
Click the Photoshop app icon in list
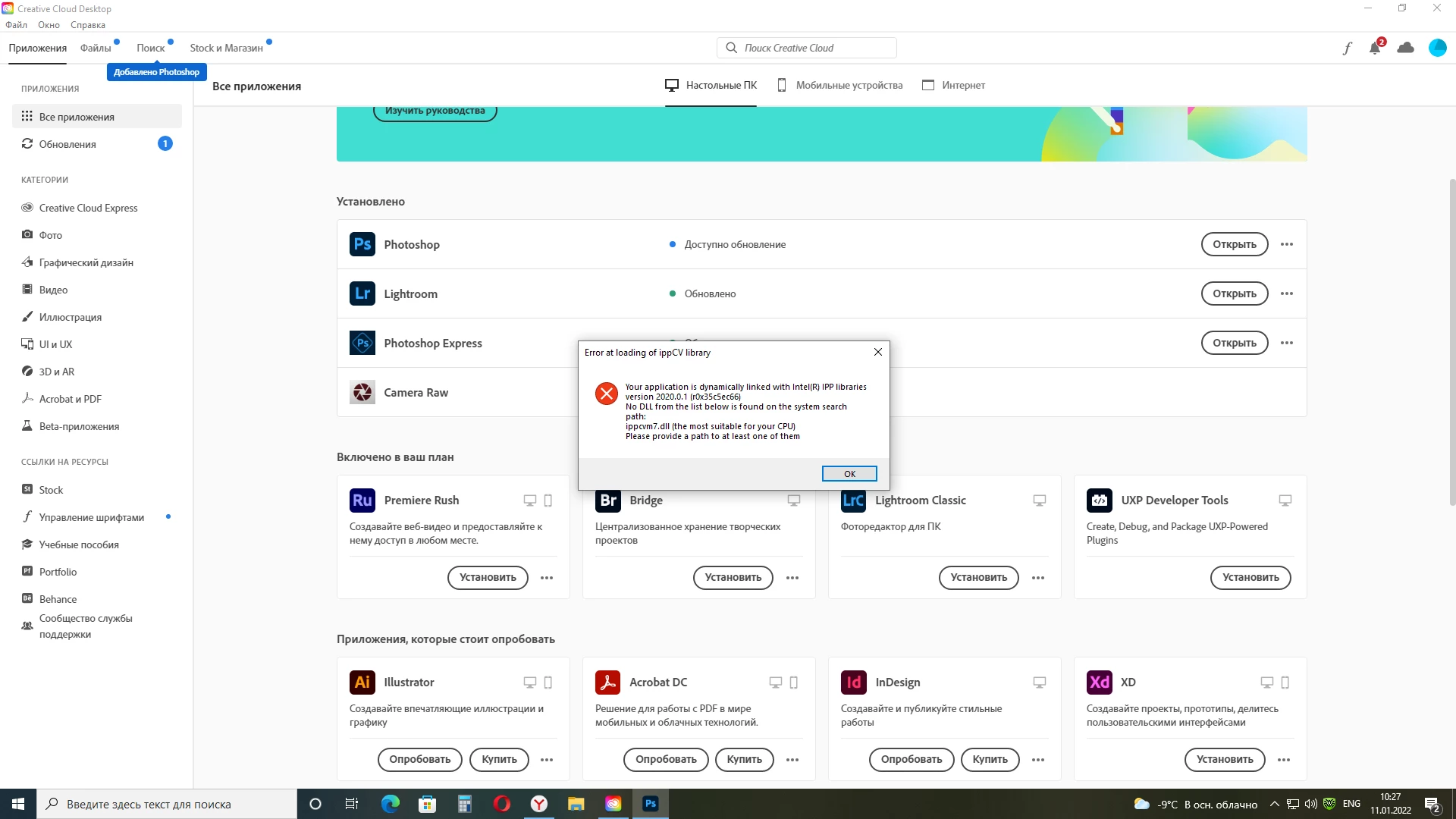click(x=362, y=244)
